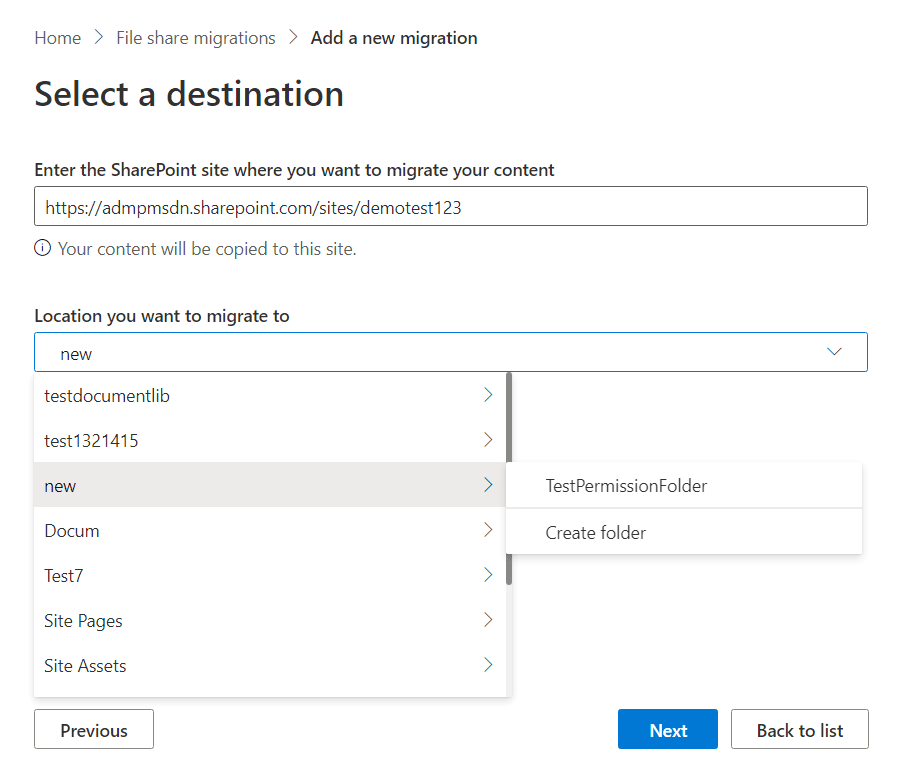Viewport: 906px width, 764px height.
Task: Expand the Site Assets chevron
Action: [488, 665]
